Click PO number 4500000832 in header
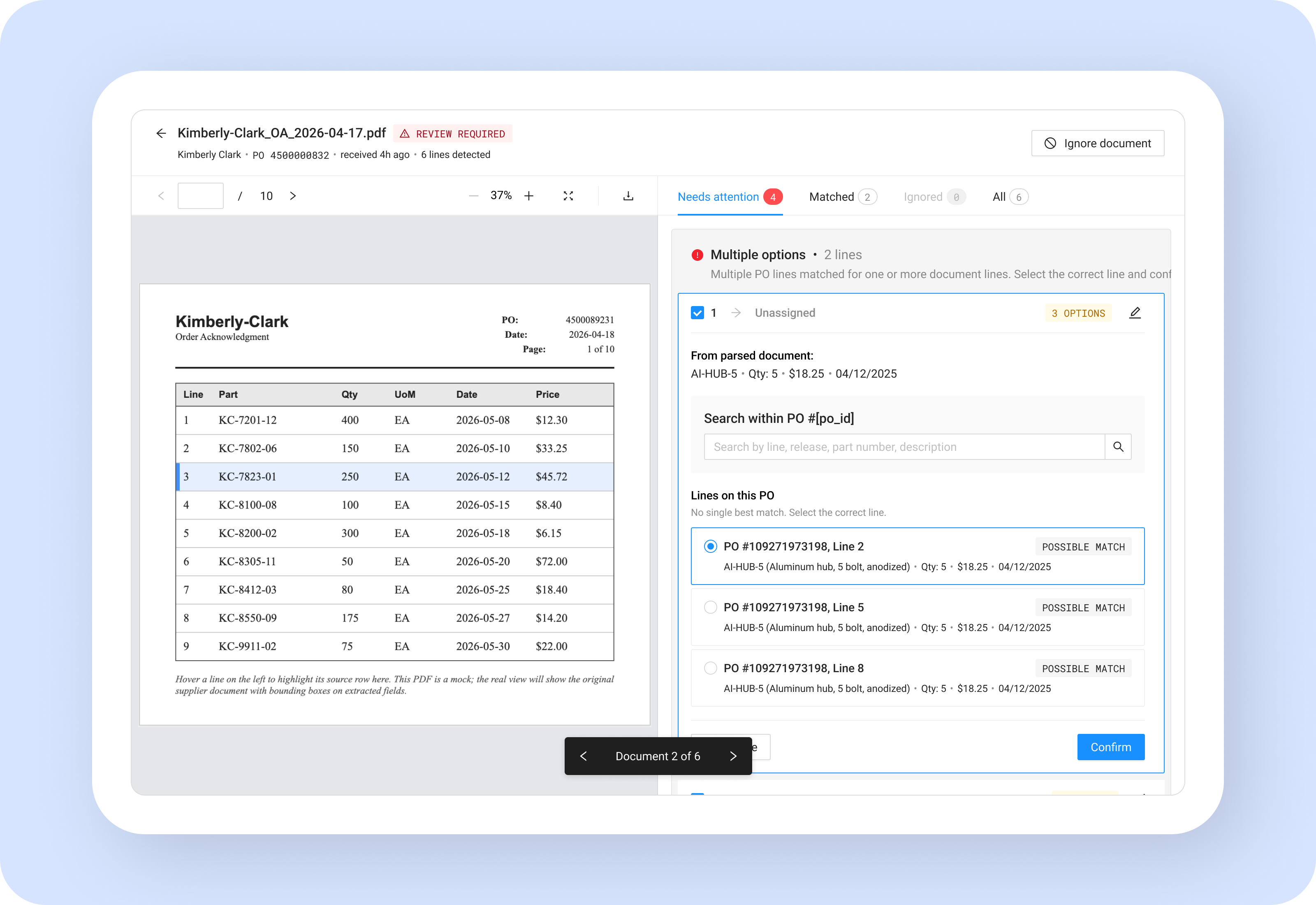Viewport: 1316px width, 905px height. 299,155
